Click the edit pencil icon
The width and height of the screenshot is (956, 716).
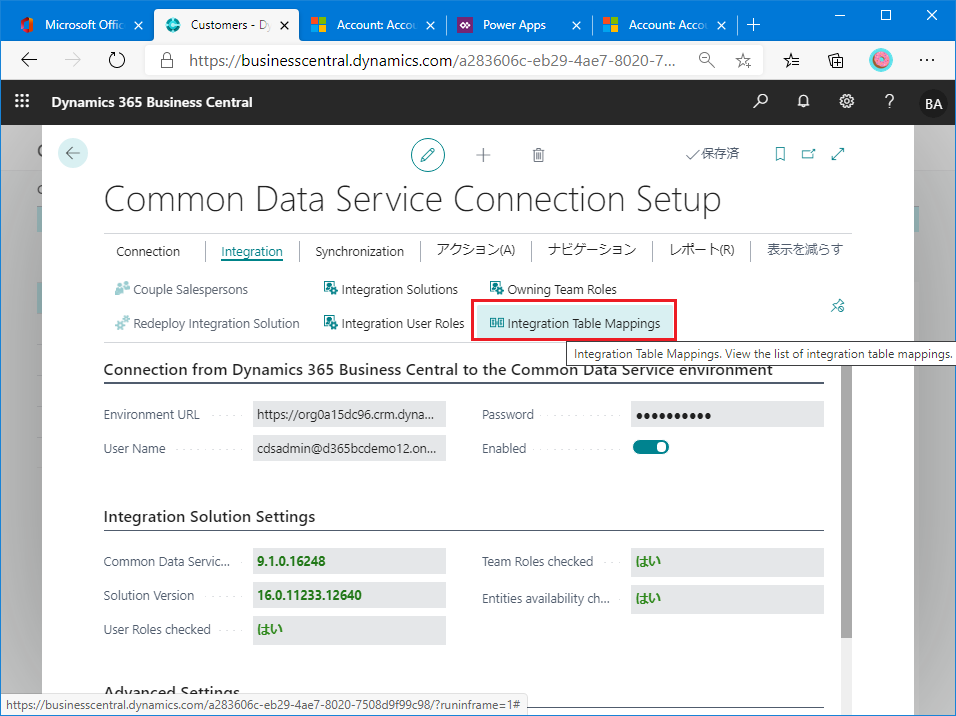(x=427, y=155)
